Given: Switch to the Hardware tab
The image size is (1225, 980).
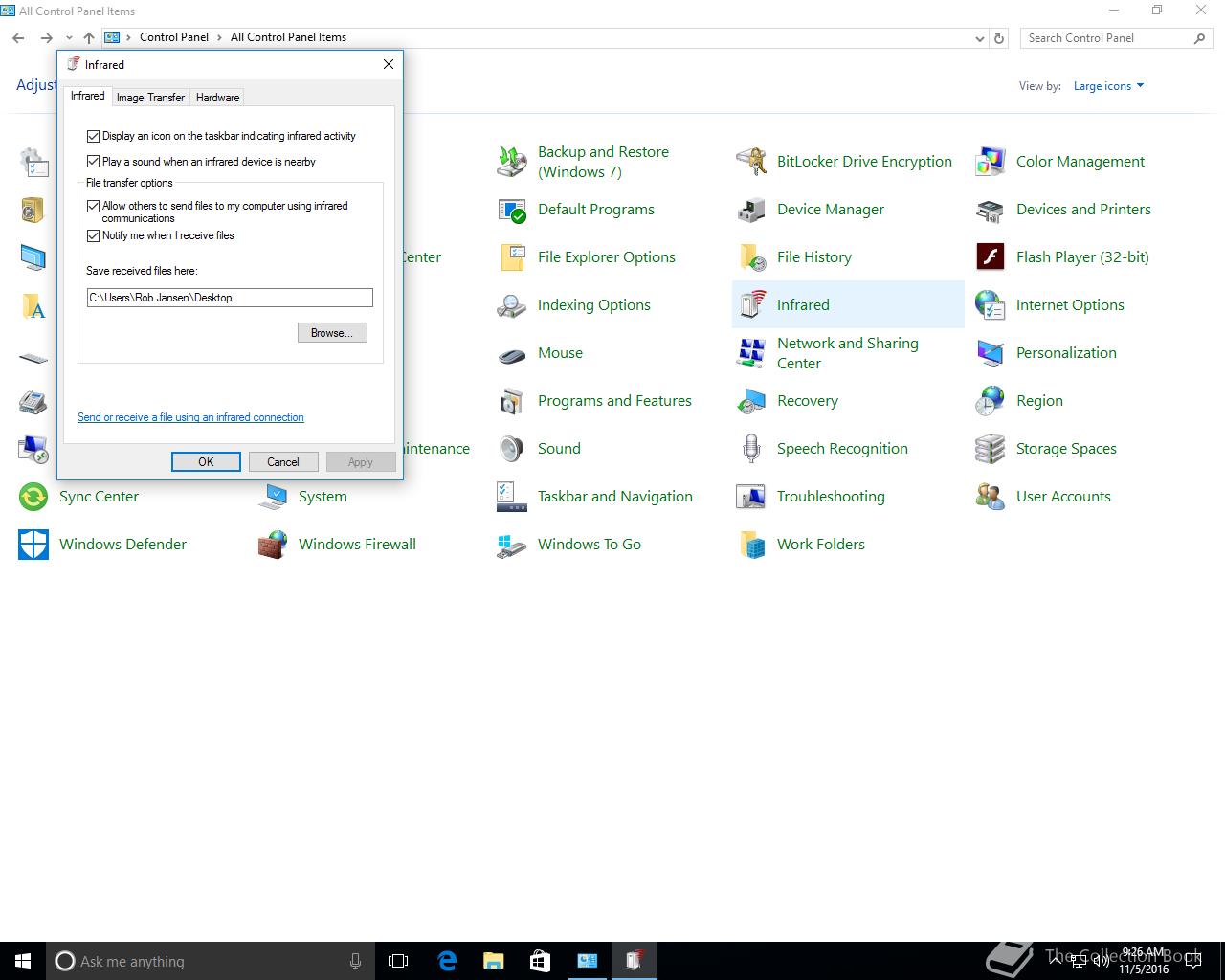Looking at the screenshot, I should tap(217, 98).
